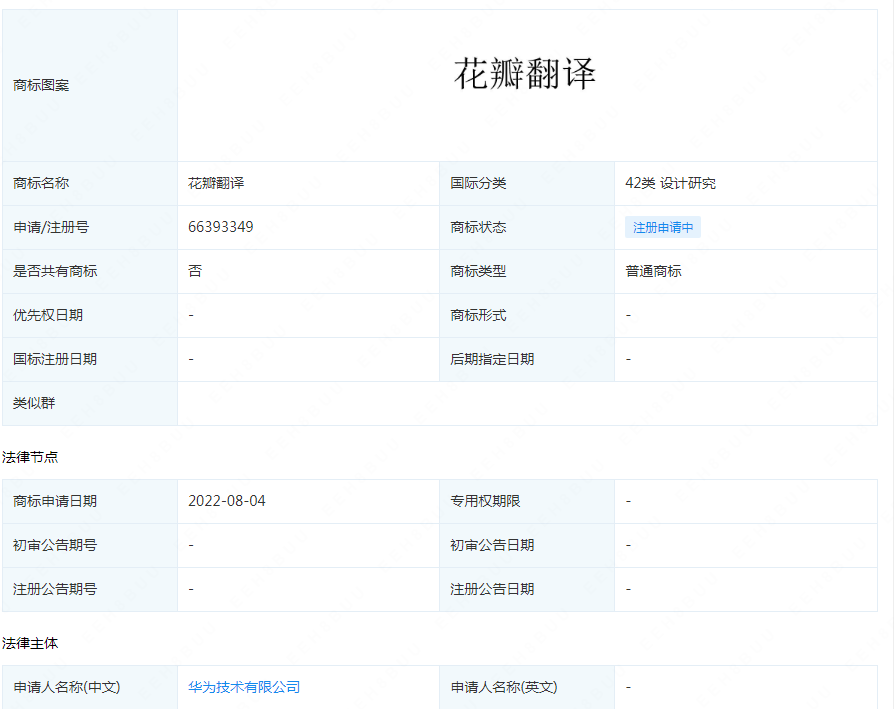The image size is (894, 709).
Task: Click the 商标状态 field label
Action: [478, 227]
